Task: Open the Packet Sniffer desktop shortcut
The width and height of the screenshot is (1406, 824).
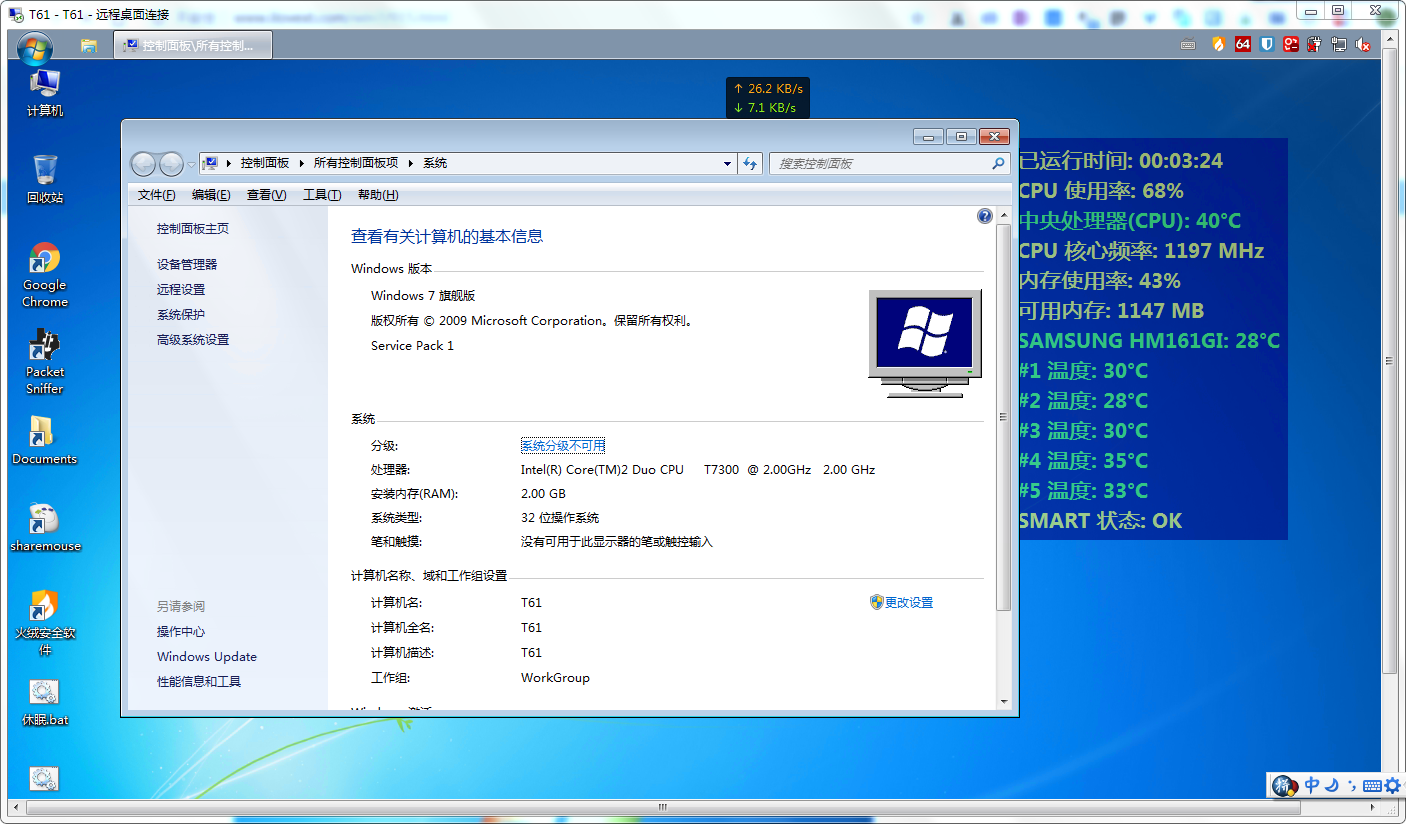Action: pyautogui.click(x=45, y=362)
